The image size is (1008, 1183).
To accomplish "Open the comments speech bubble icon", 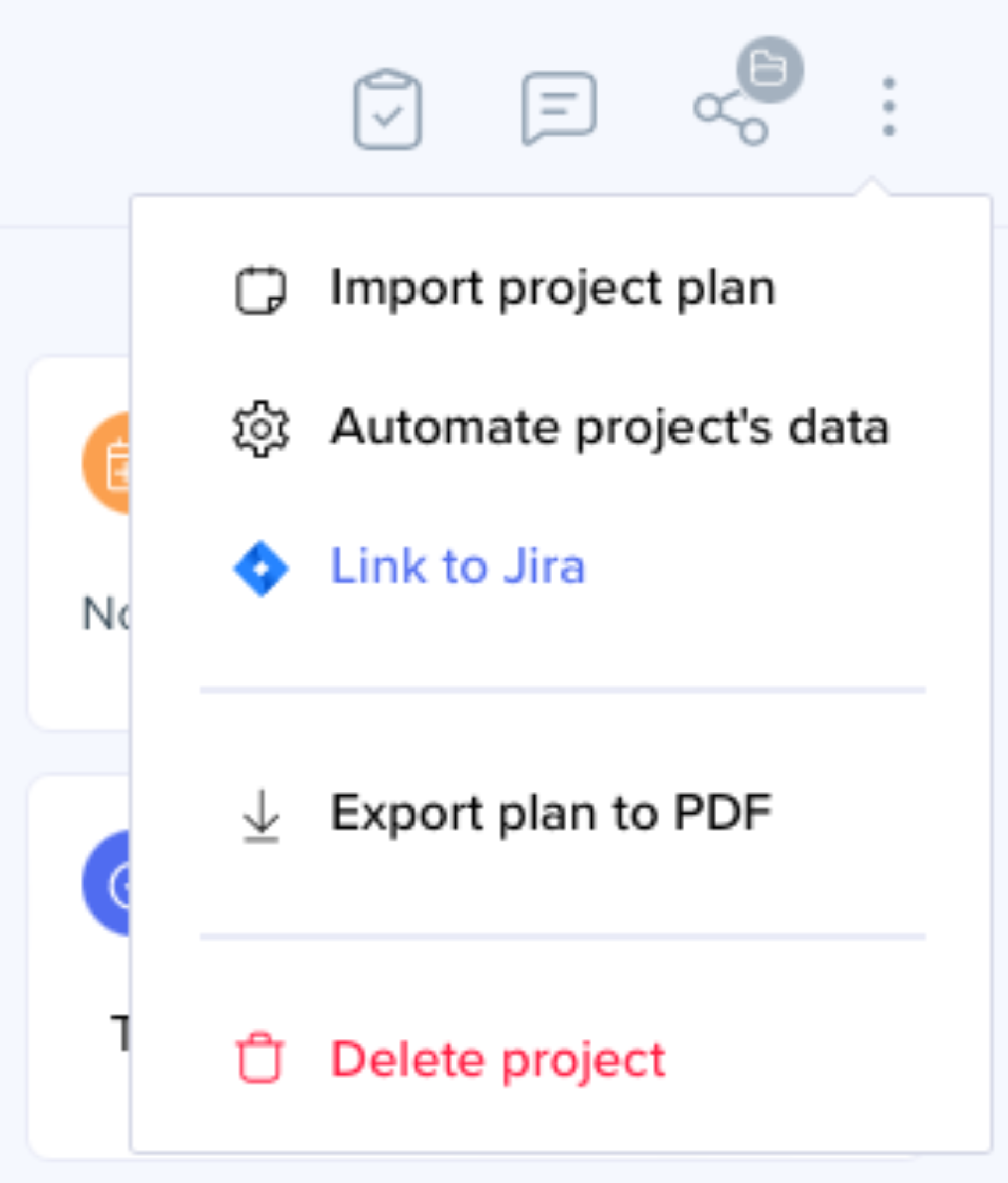I will point(559,108).
